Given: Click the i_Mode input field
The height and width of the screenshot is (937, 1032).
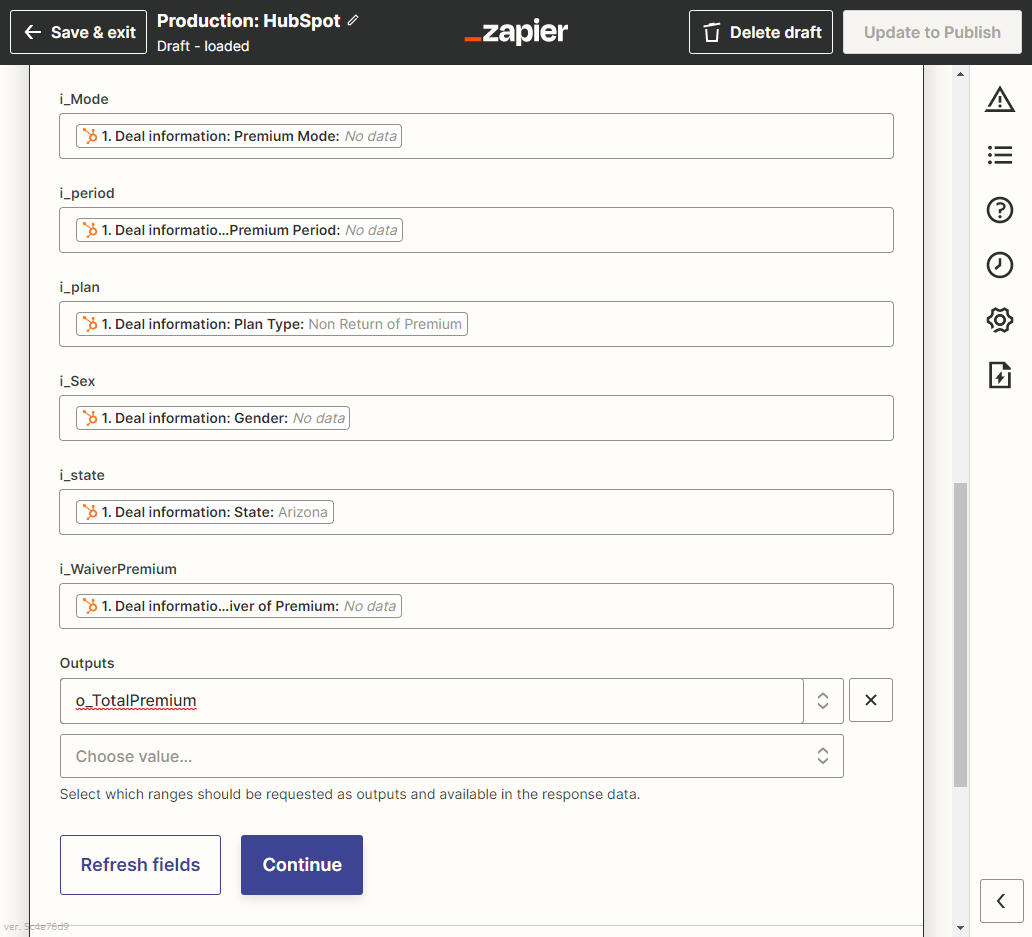Looking at the screenshot, I should click(640, 136).
